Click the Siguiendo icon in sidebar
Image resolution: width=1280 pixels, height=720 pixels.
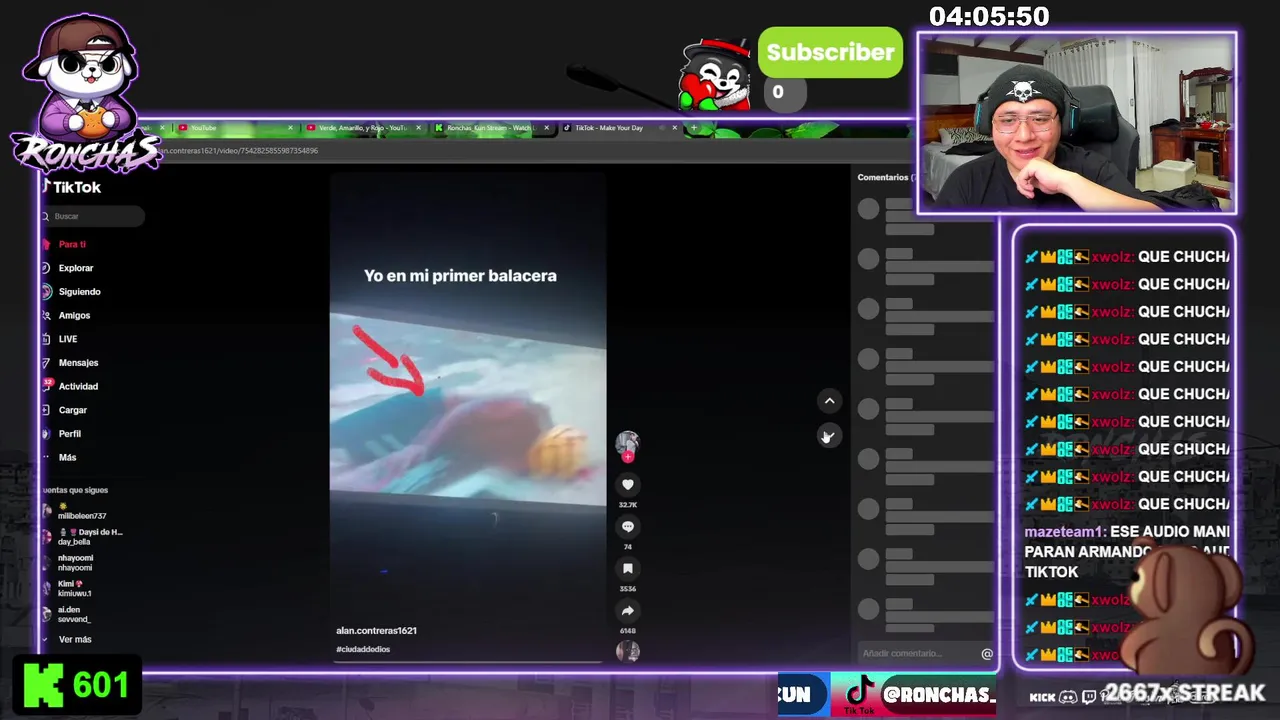click(47, 292)
